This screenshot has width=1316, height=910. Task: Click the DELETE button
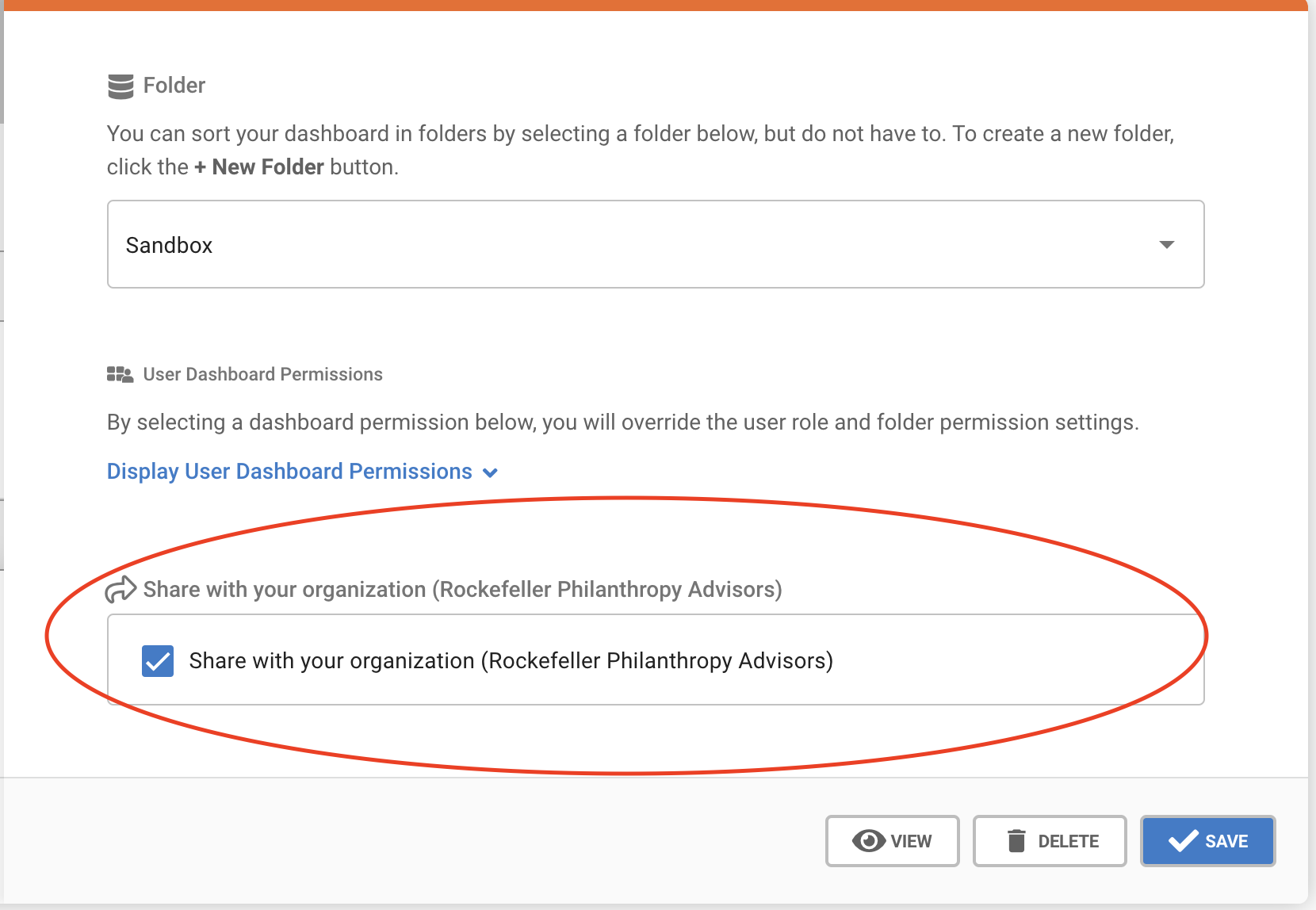tap(1050, 841)
